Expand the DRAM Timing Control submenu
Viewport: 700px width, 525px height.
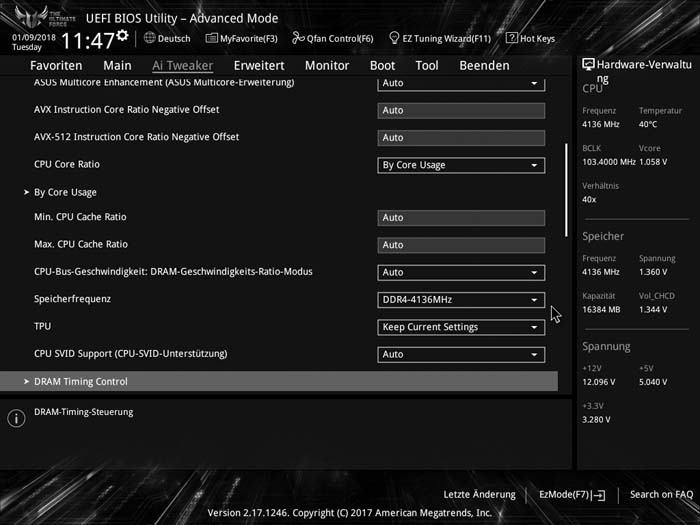279,381
